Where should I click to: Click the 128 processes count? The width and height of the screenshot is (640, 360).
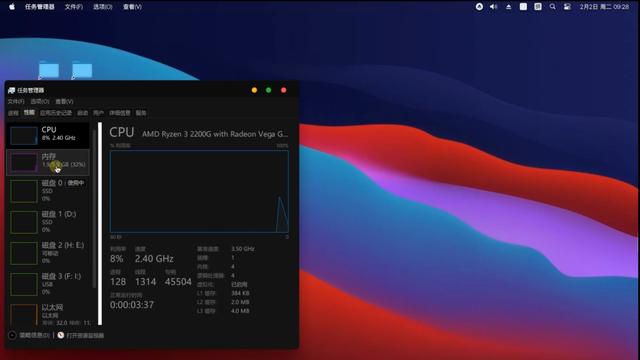tap(118, 282)
